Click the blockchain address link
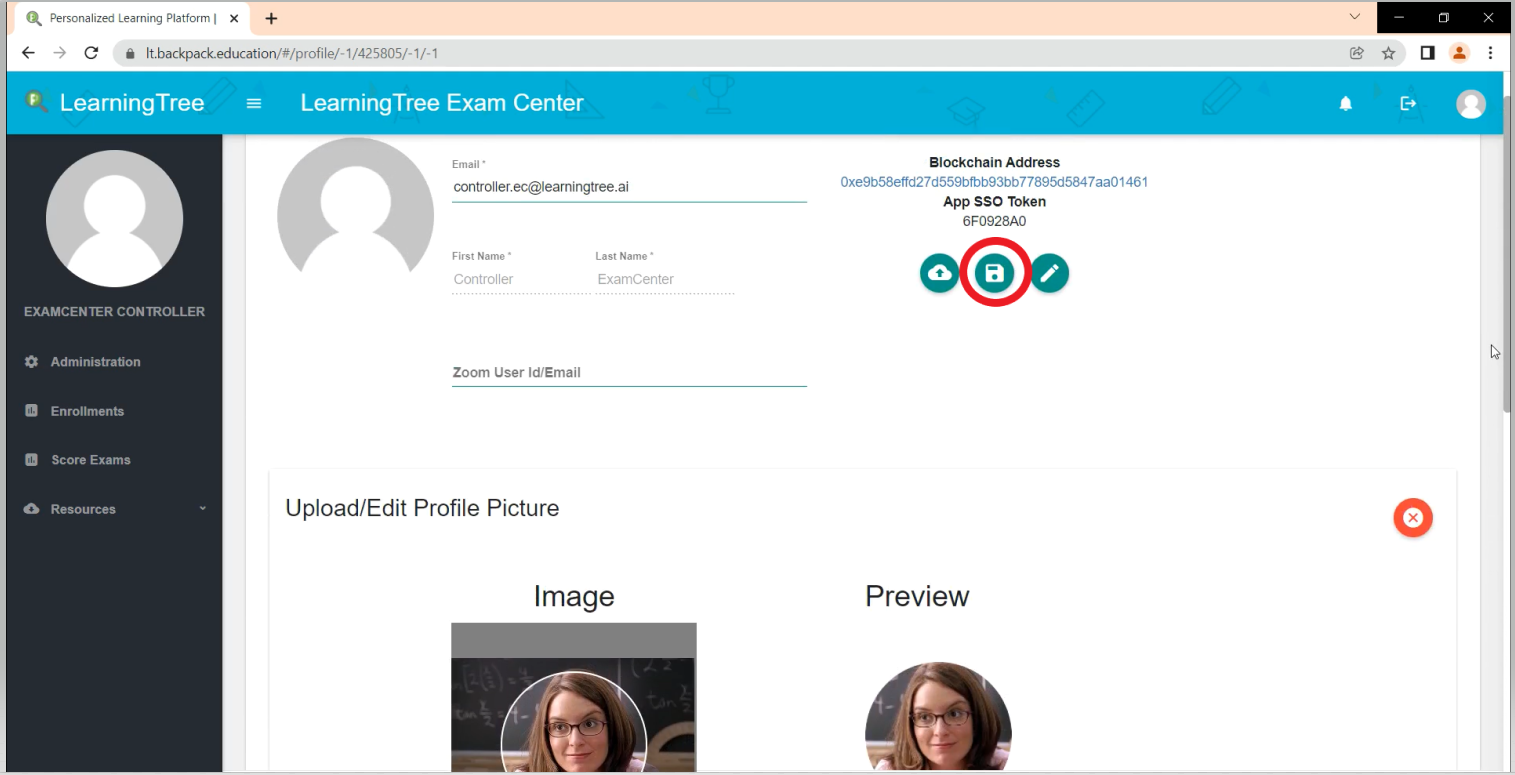The height and width of the screenshot is (775, 1515). (994, 182)
